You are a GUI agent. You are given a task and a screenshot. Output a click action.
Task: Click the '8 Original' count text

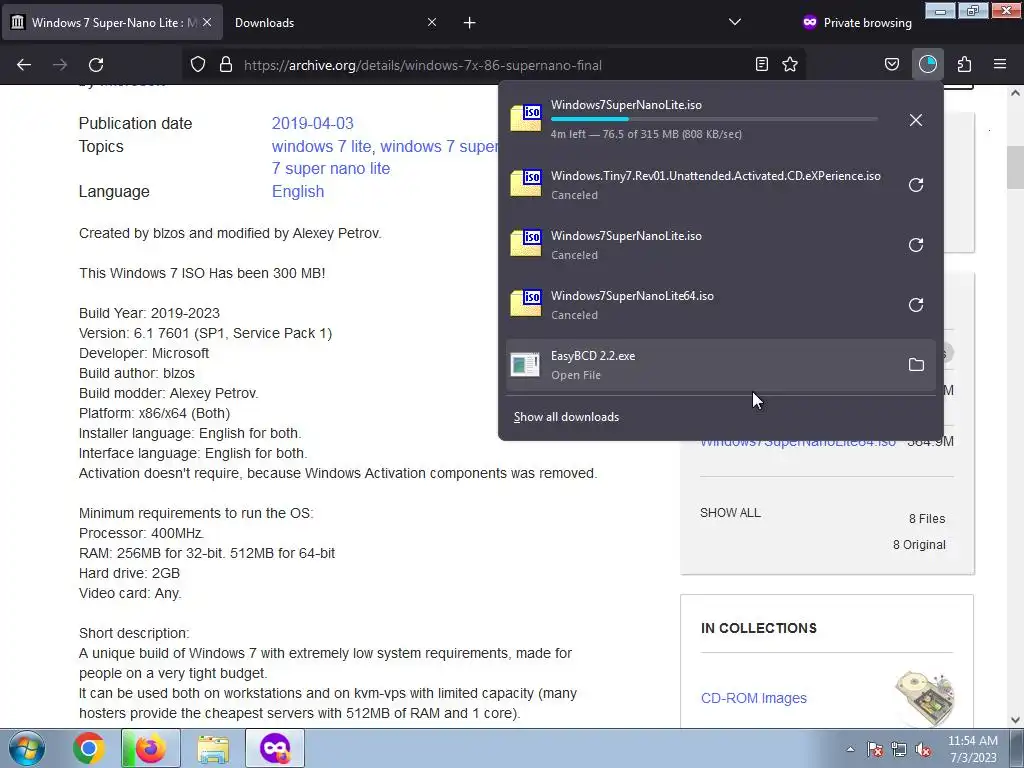(x=919, y=545)
